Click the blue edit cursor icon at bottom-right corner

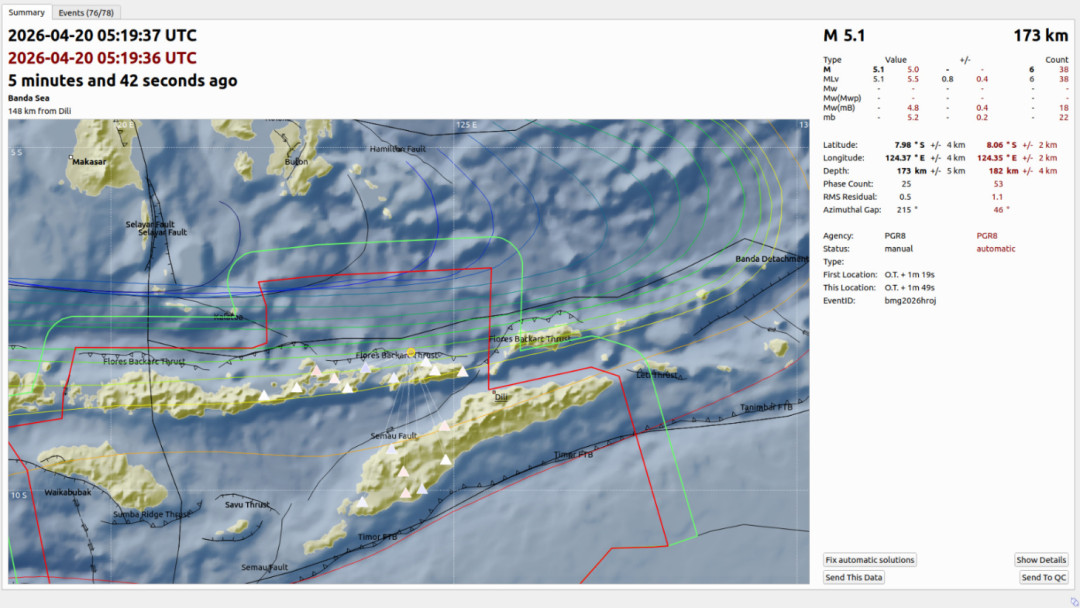(1074, 602)
